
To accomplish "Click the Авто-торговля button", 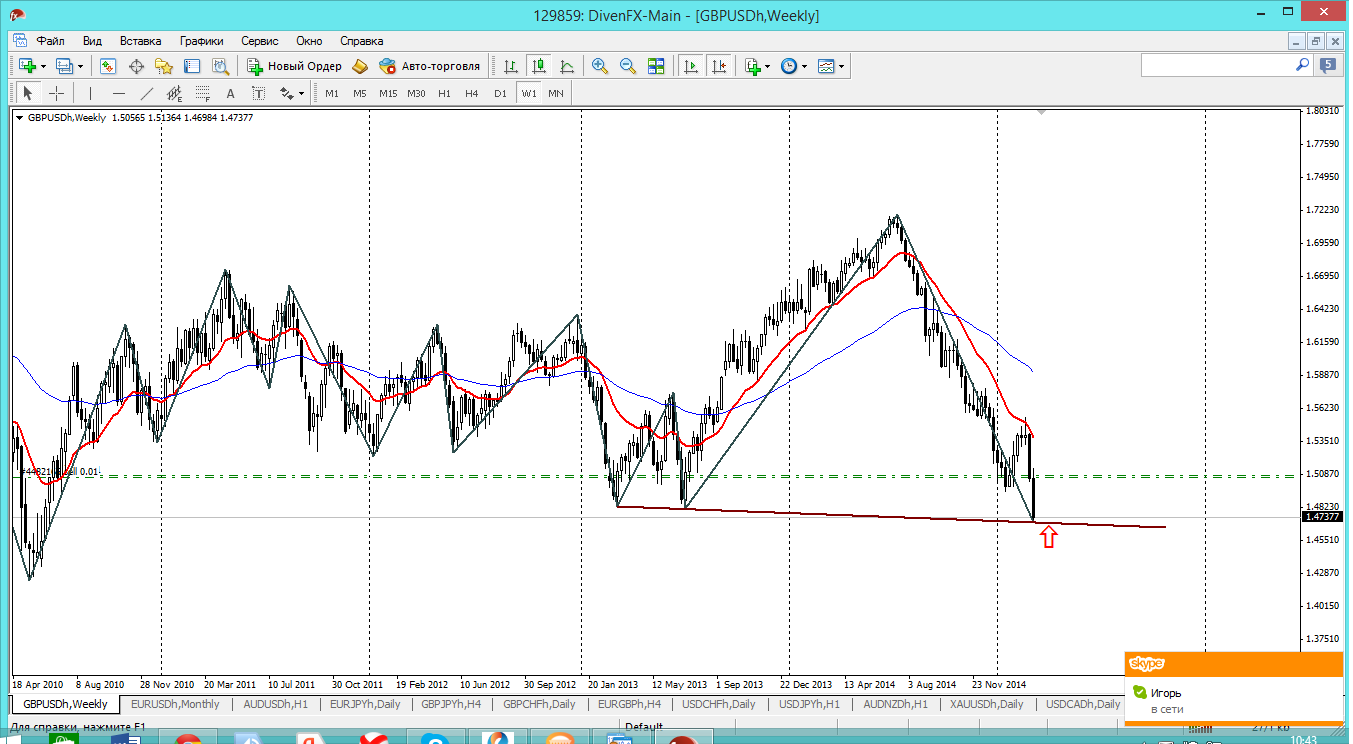I will (430, 66).
